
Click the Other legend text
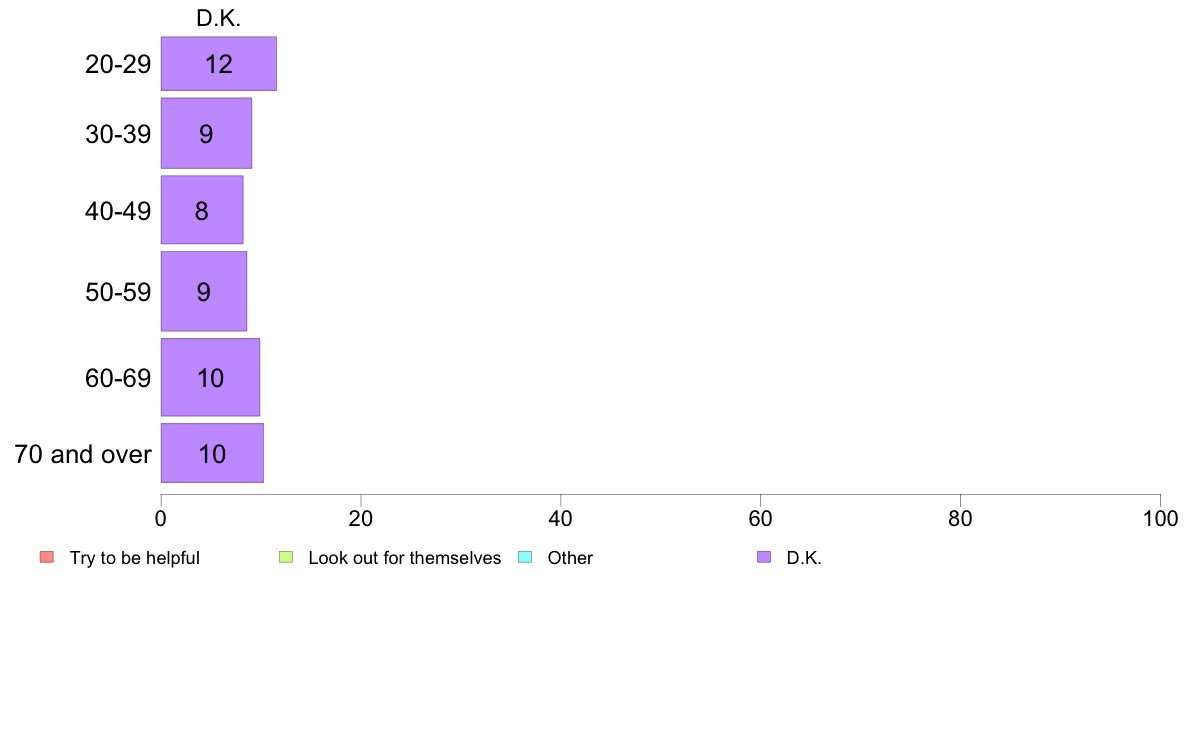pyautogui.click(x=570, y=558)
